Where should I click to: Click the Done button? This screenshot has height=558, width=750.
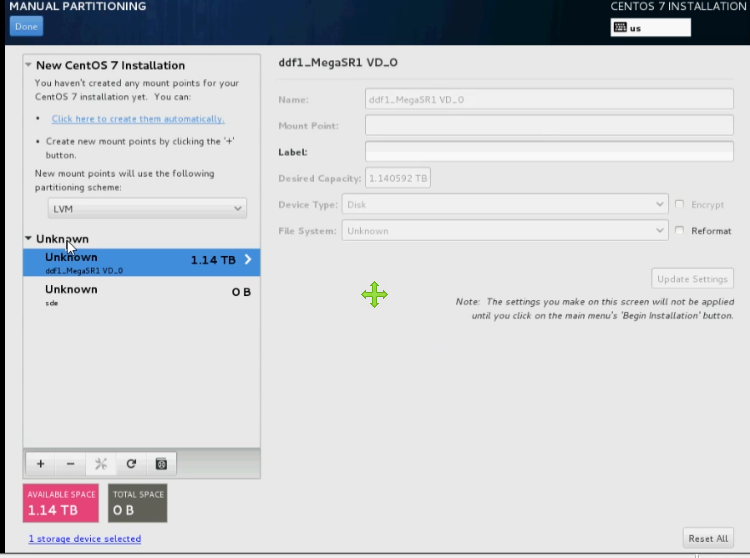(x=26, y=26)
